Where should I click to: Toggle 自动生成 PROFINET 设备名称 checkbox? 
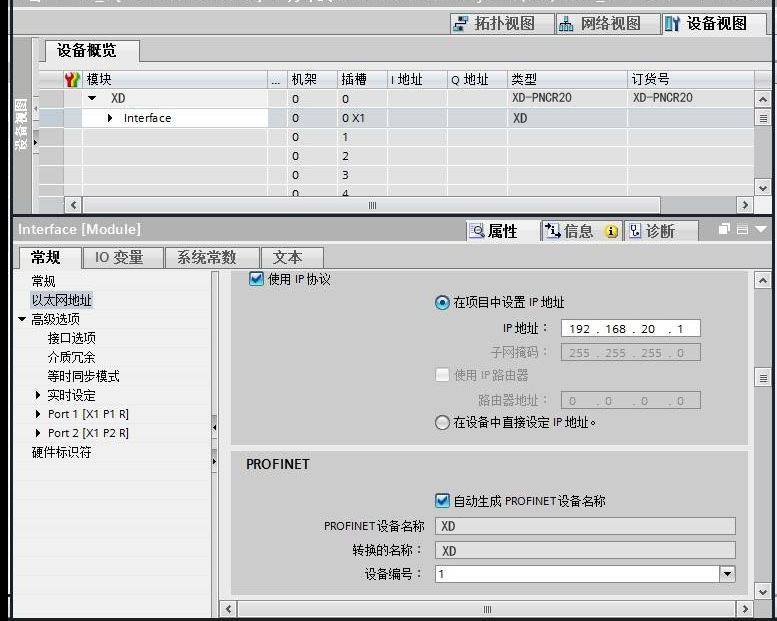tap(442, 501)
